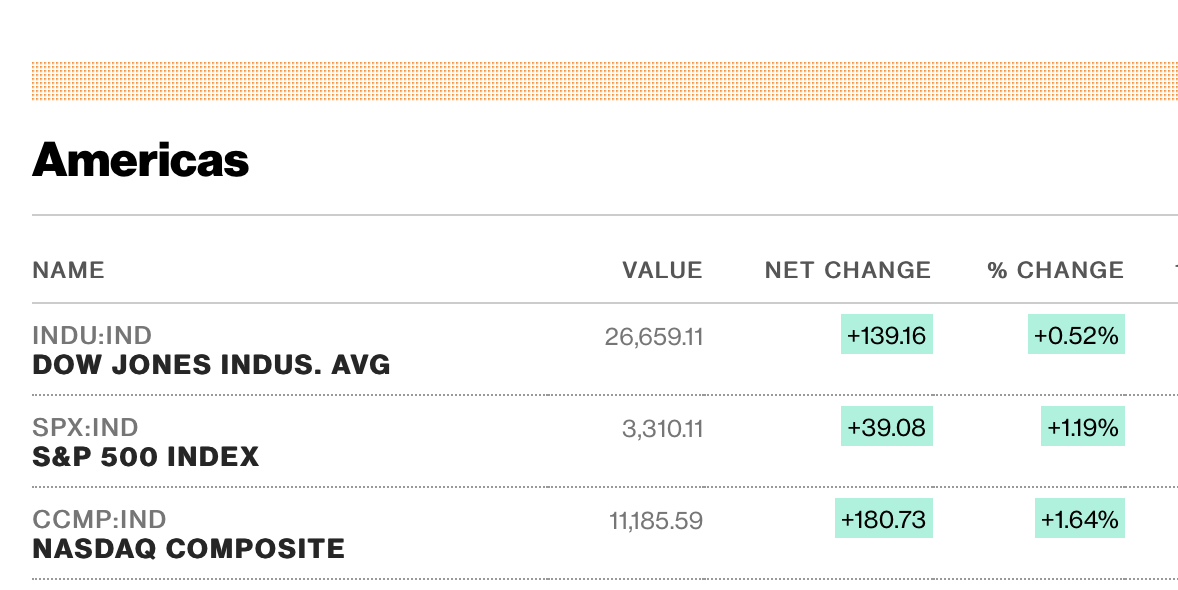
Task: Open the NASDAQ COMPOSITE link
Action: [x=189, y=549]
